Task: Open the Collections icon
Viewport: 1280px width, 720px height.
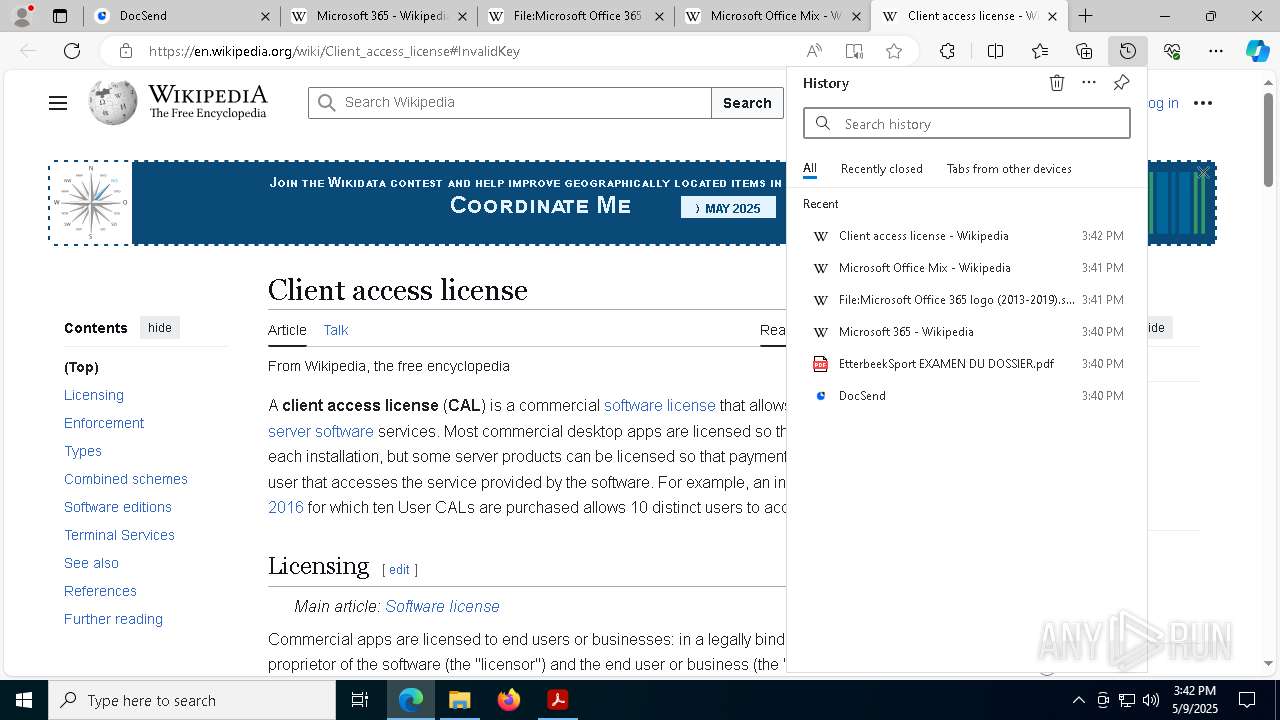Action: (1084, 51)
